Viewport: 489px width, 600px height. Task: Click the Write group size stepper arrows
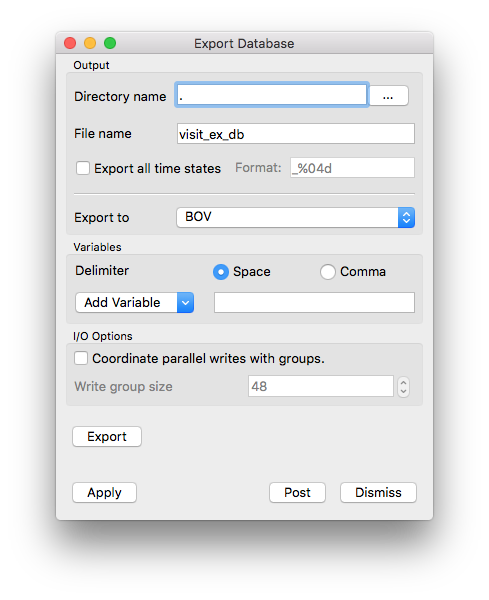coord(403,387)
